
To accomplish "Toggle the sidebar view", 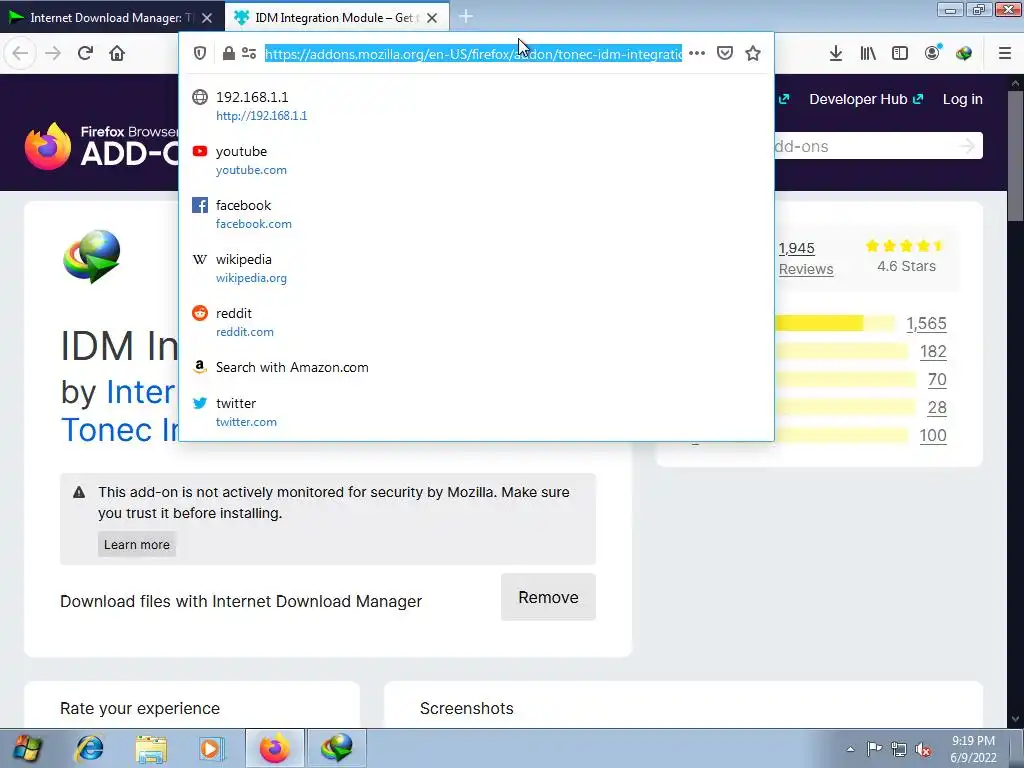I will pyautogui.click(x=900, y=54).
